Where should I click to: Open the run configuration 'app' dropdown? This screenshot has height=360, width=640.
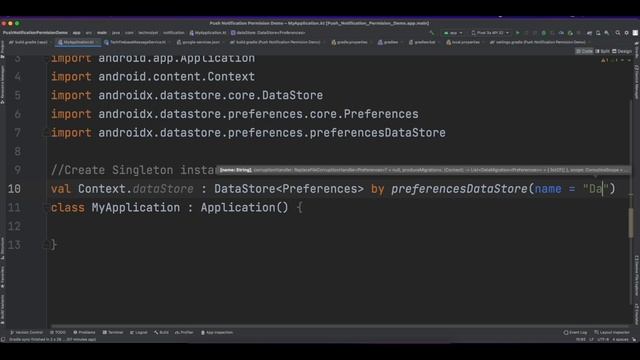453,33
